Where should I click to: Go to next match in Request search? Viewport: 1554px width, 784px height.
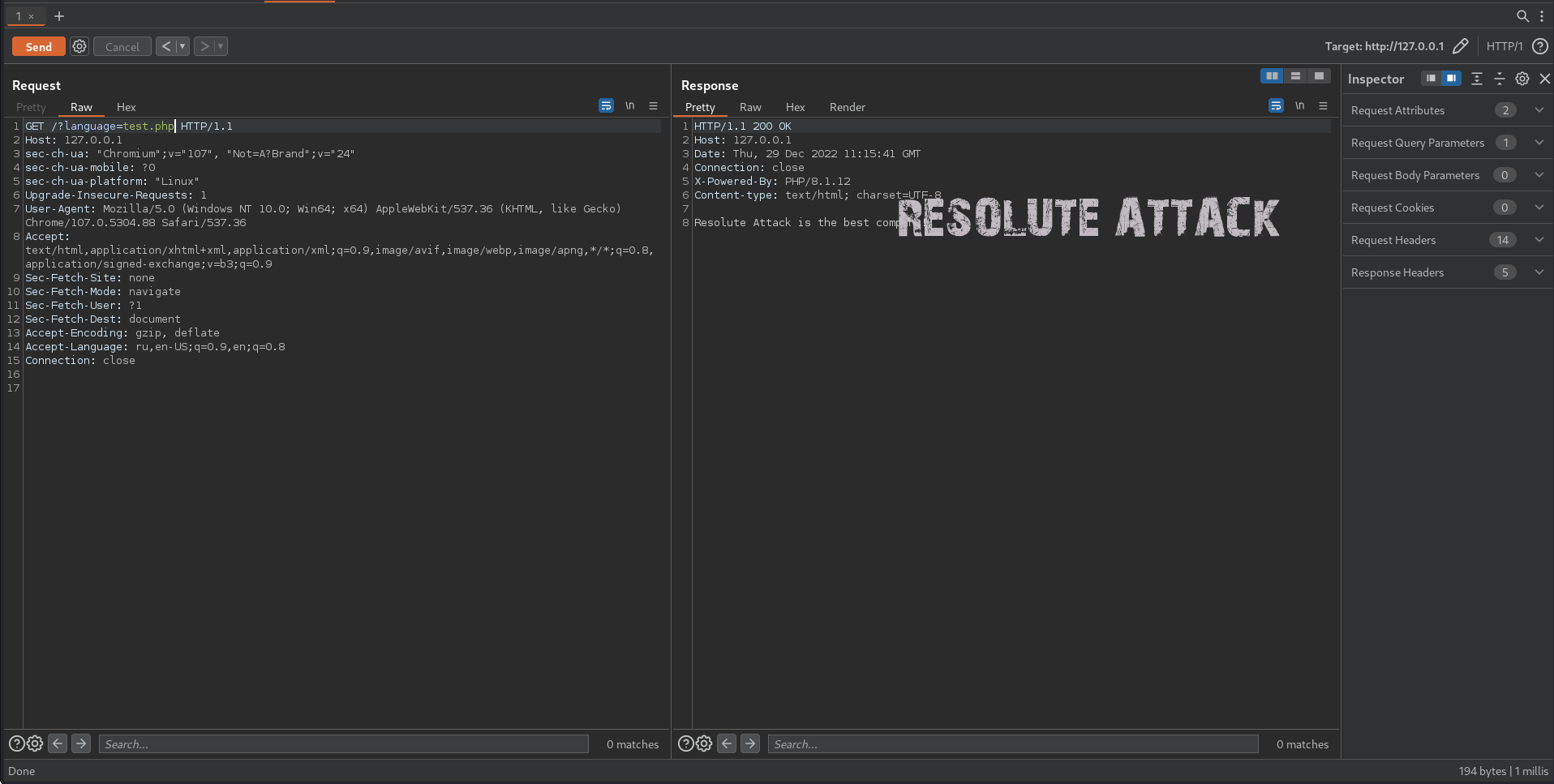(81, 743)
